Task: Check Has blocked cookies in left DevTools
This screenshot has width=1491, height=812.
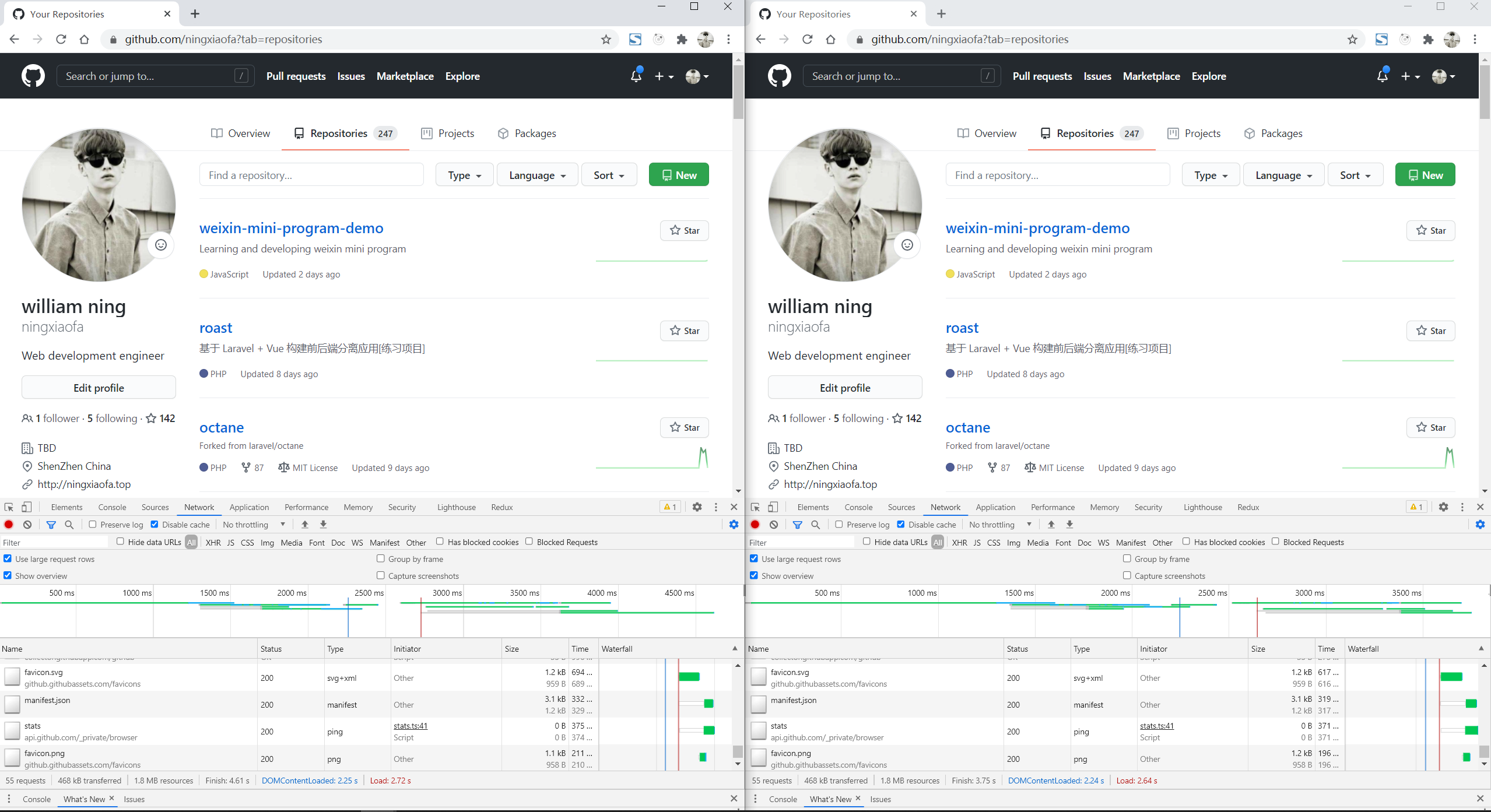Action: tap(440, 542)
